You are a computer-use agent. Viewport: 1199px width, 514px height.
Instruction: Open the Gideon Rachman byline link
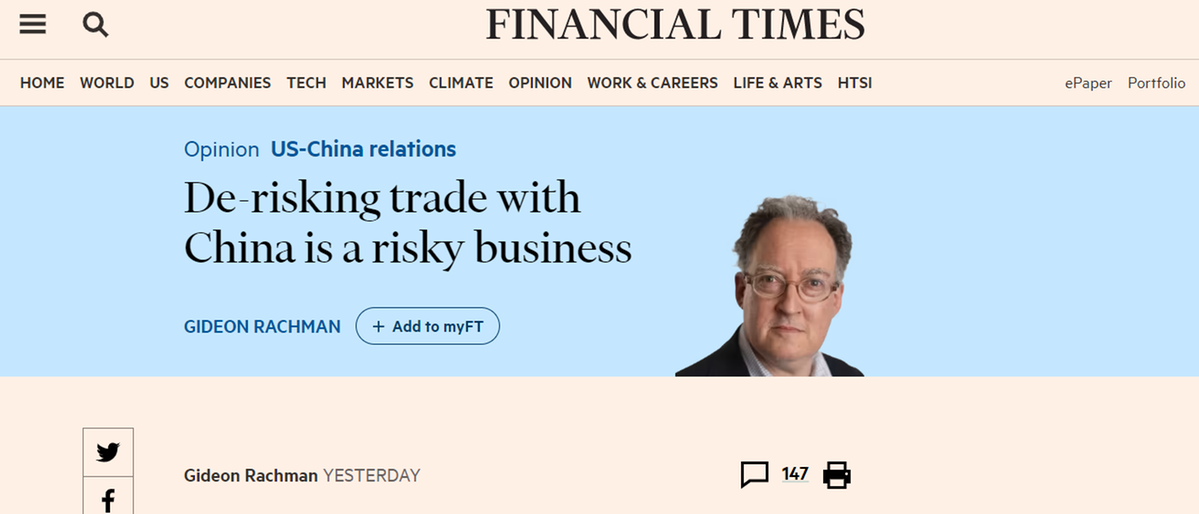click(251, 475)
